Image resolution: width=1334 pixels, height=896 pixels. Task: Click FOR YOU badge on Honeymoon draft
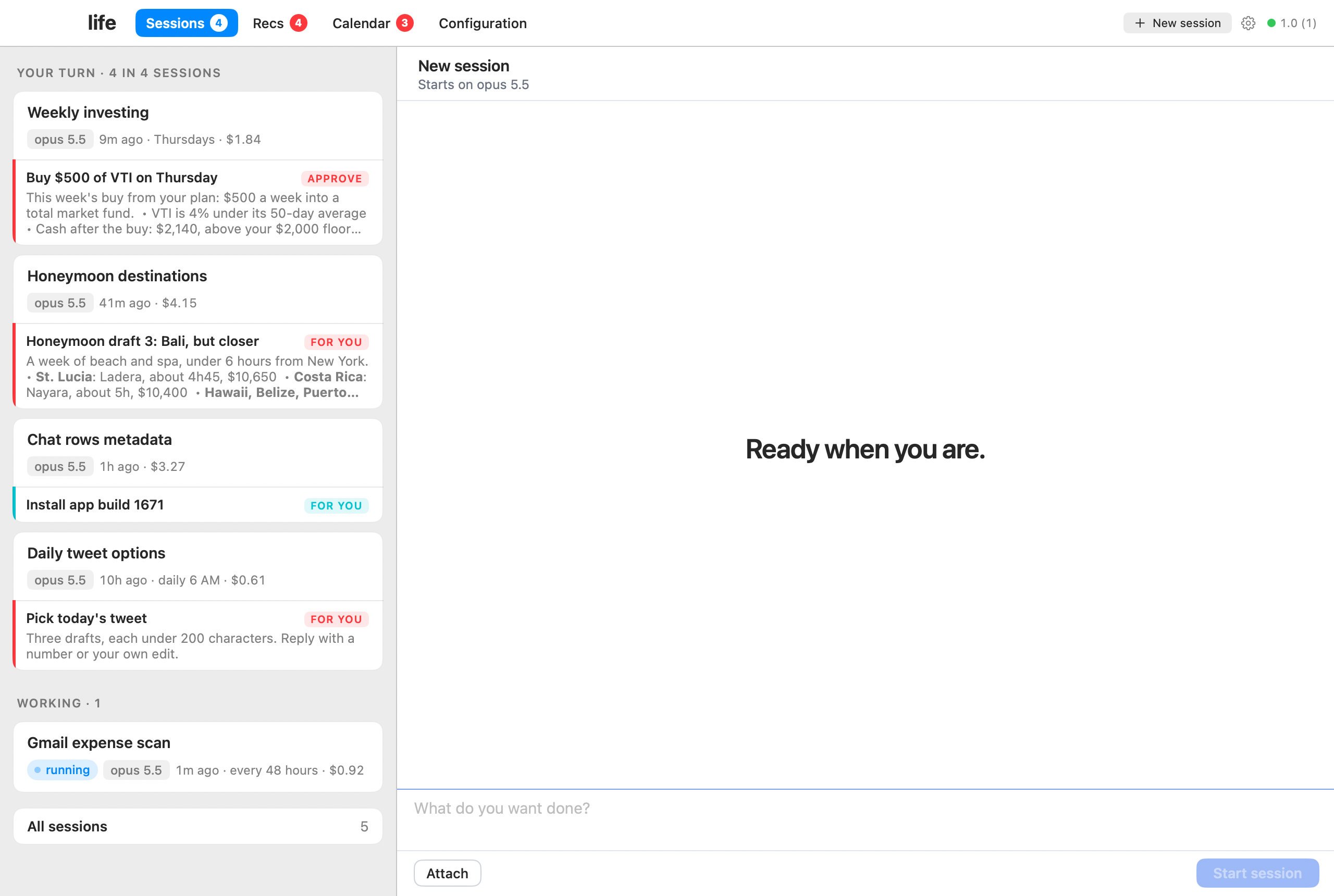pyautogui.click(x=336, y=342)
